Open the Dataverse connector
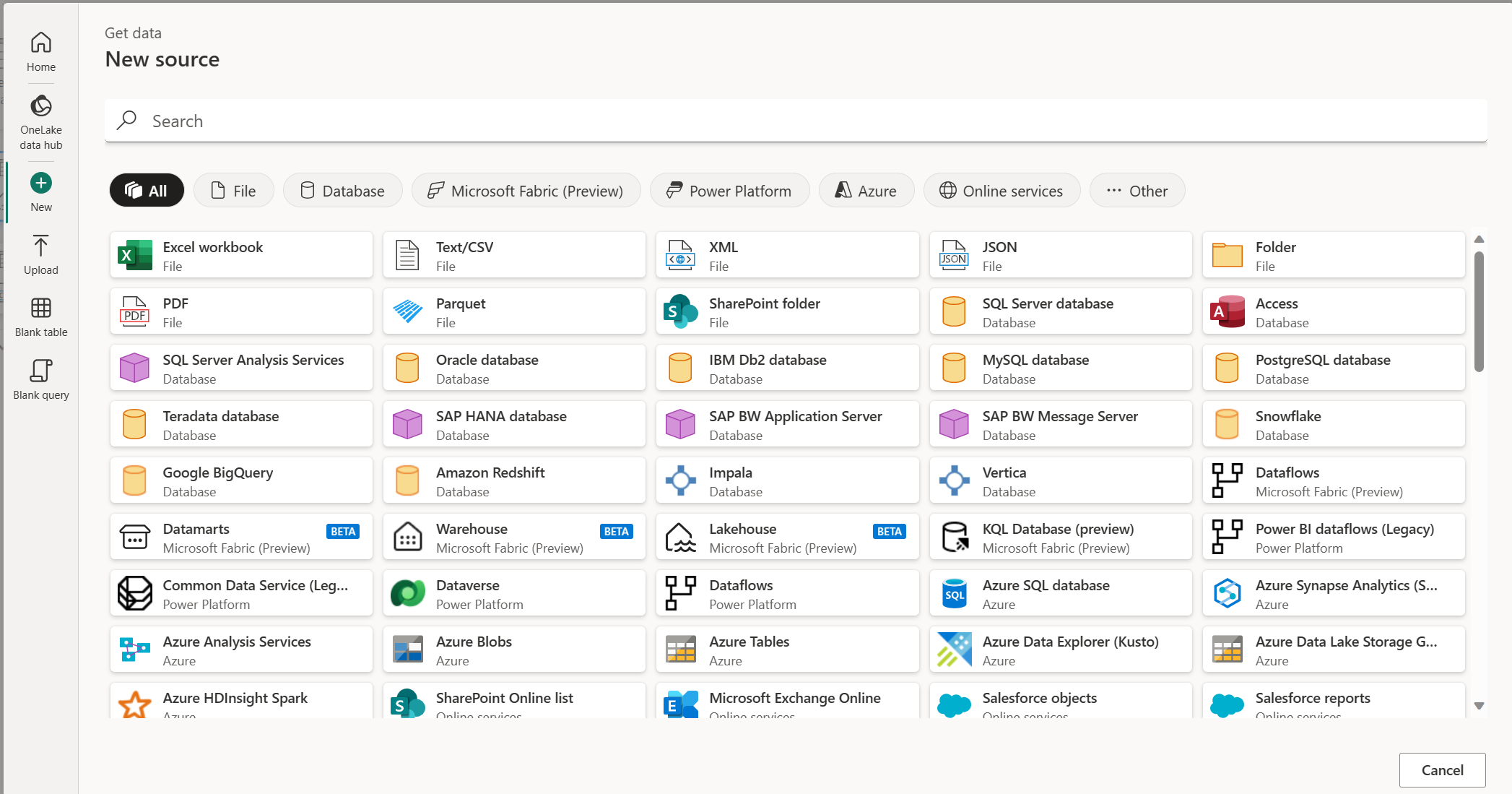This screenshot has height=794, width=1512. click(514, 594)
